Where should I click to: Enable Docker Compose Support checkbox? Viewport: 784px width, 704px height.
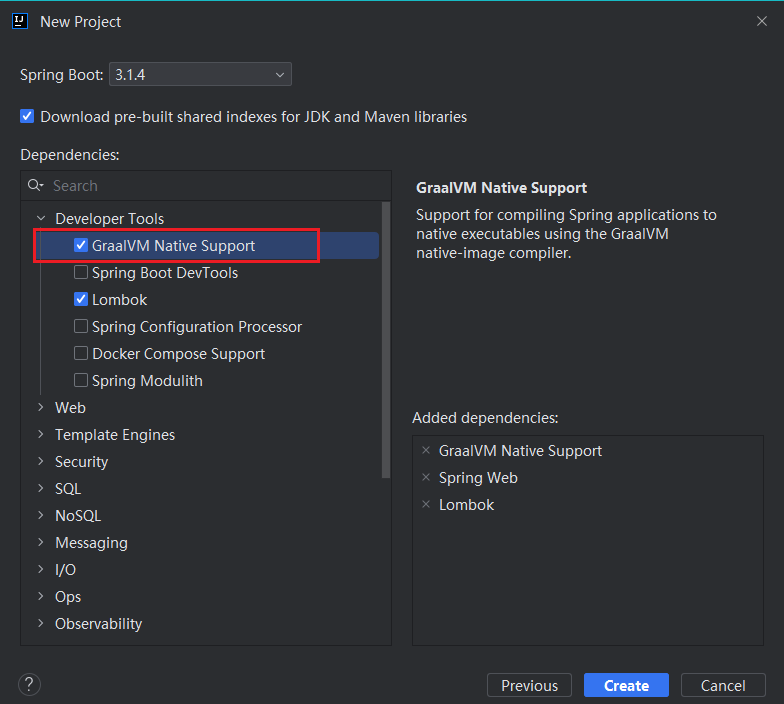pyautogui.click(x=81, y=353)
